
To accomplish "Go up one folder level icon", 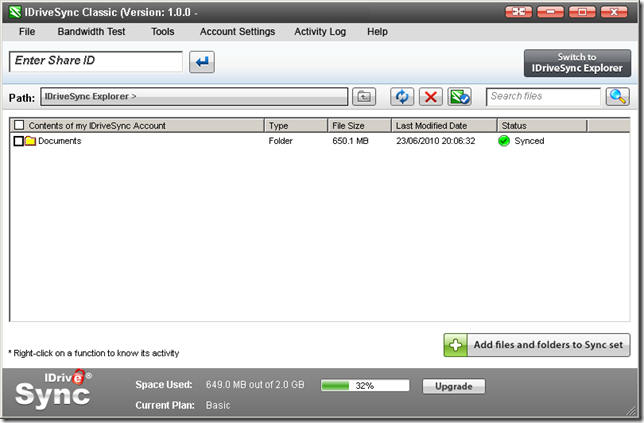I will (x=364, y=97).
